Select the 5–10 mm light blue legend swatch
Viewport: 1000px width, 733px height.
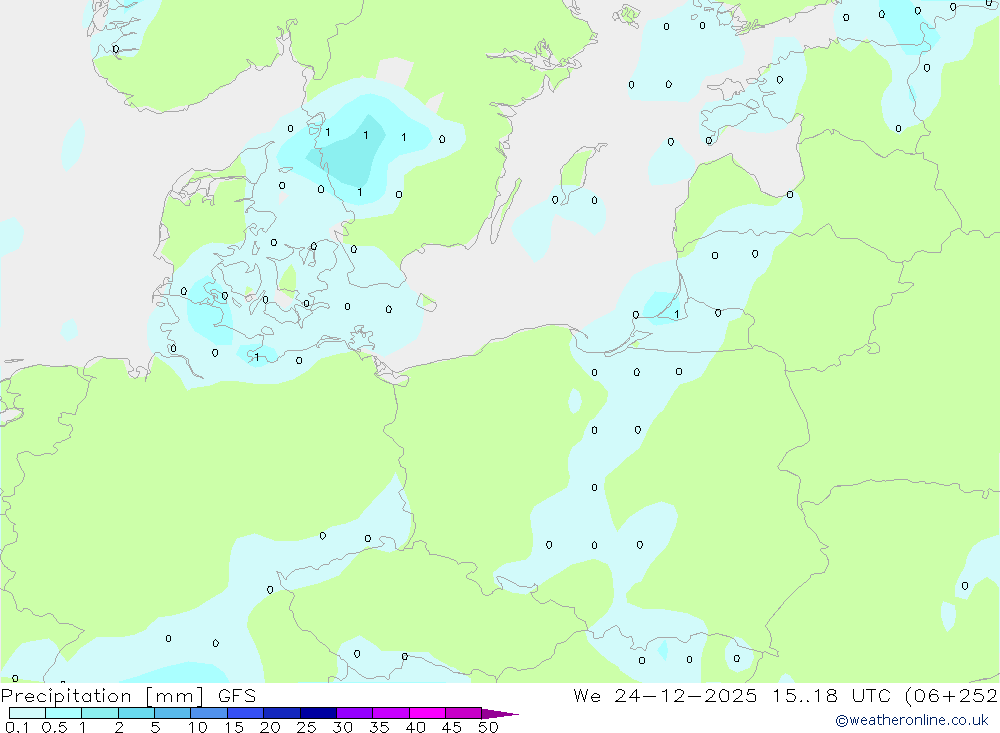click(x=173, y=713)
